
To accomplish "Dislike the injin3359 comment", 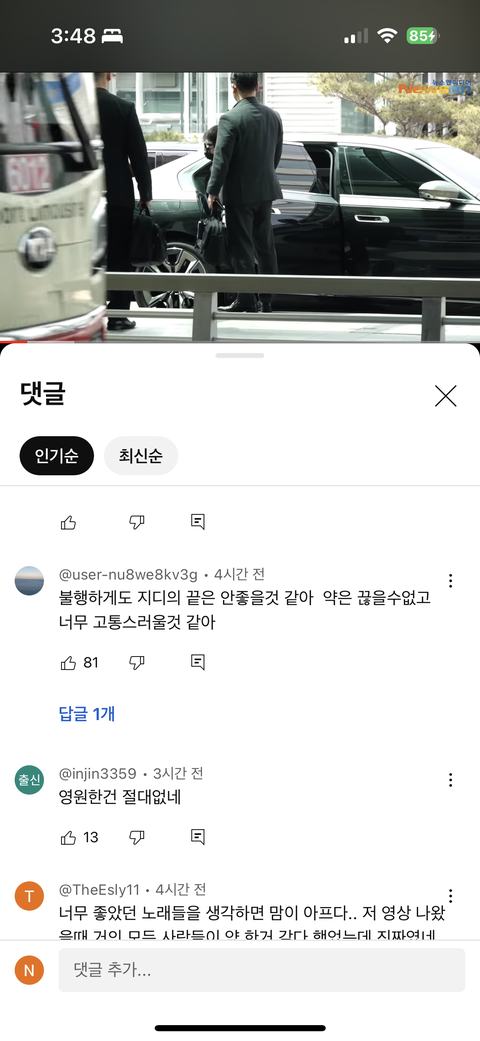I will [137, 837].
